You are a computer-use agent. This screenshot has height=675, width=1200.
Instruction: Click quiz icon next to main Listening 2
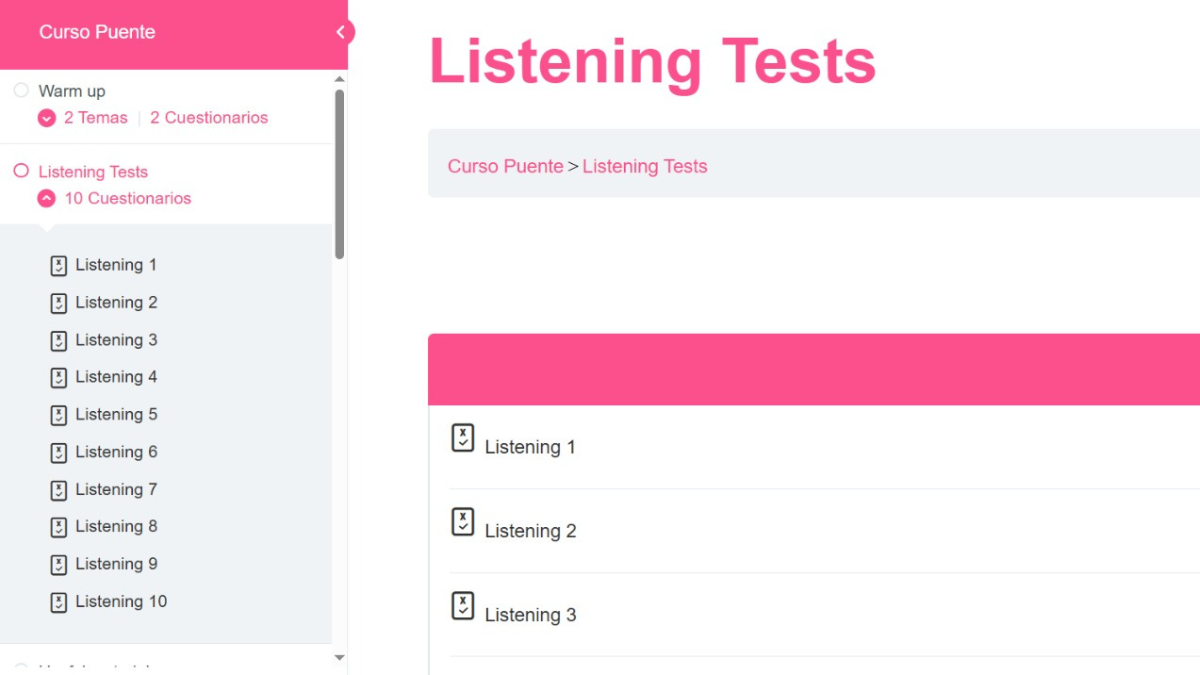click(462, 522)
